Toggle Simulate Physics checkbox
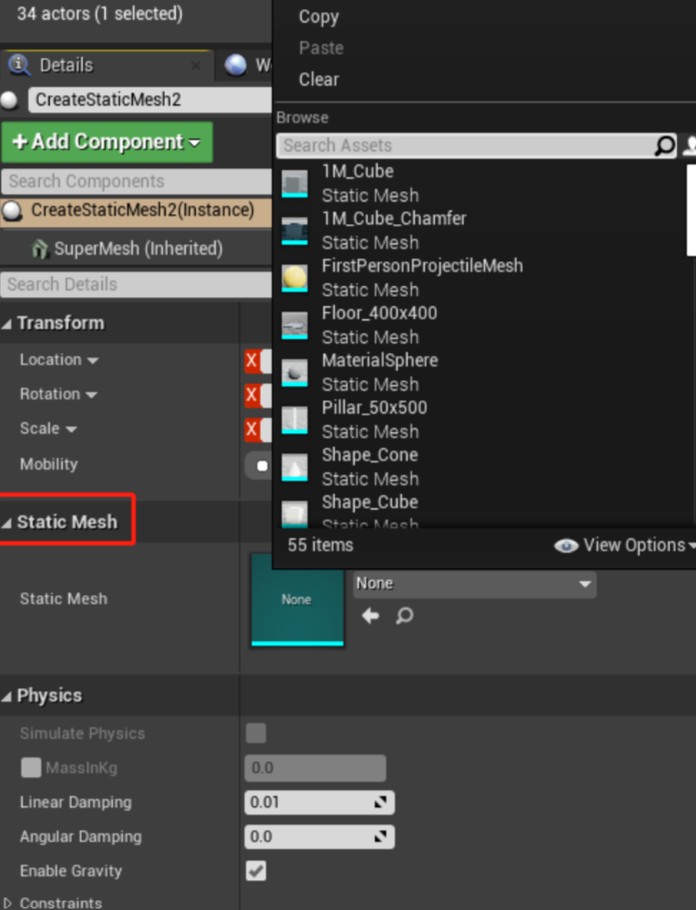696x910 pixels. [256, 733]
